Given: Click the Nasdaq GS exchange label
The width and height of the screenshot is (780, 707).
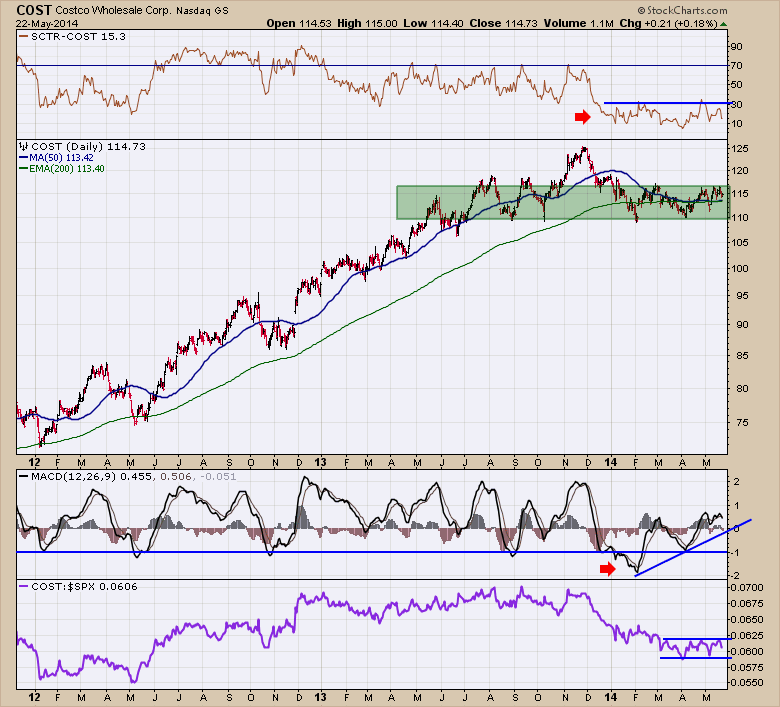Looking at the screenshot, I should click(x=202, y=10).
